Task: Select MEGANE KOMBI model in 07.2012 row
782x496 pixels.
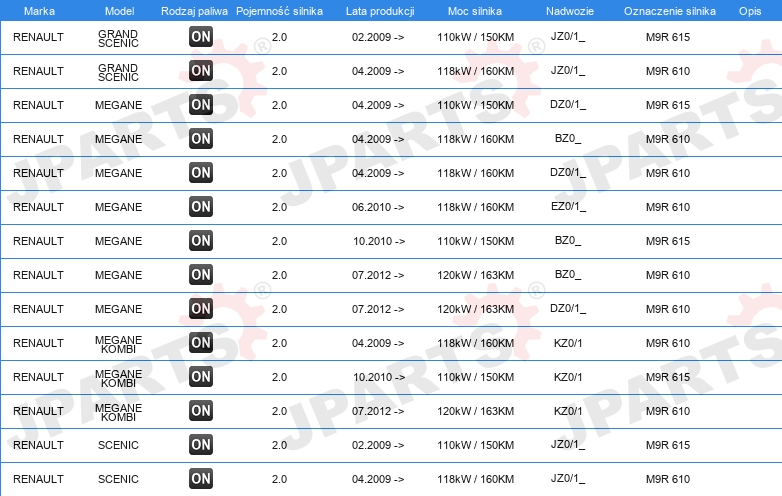Action: 118,412
